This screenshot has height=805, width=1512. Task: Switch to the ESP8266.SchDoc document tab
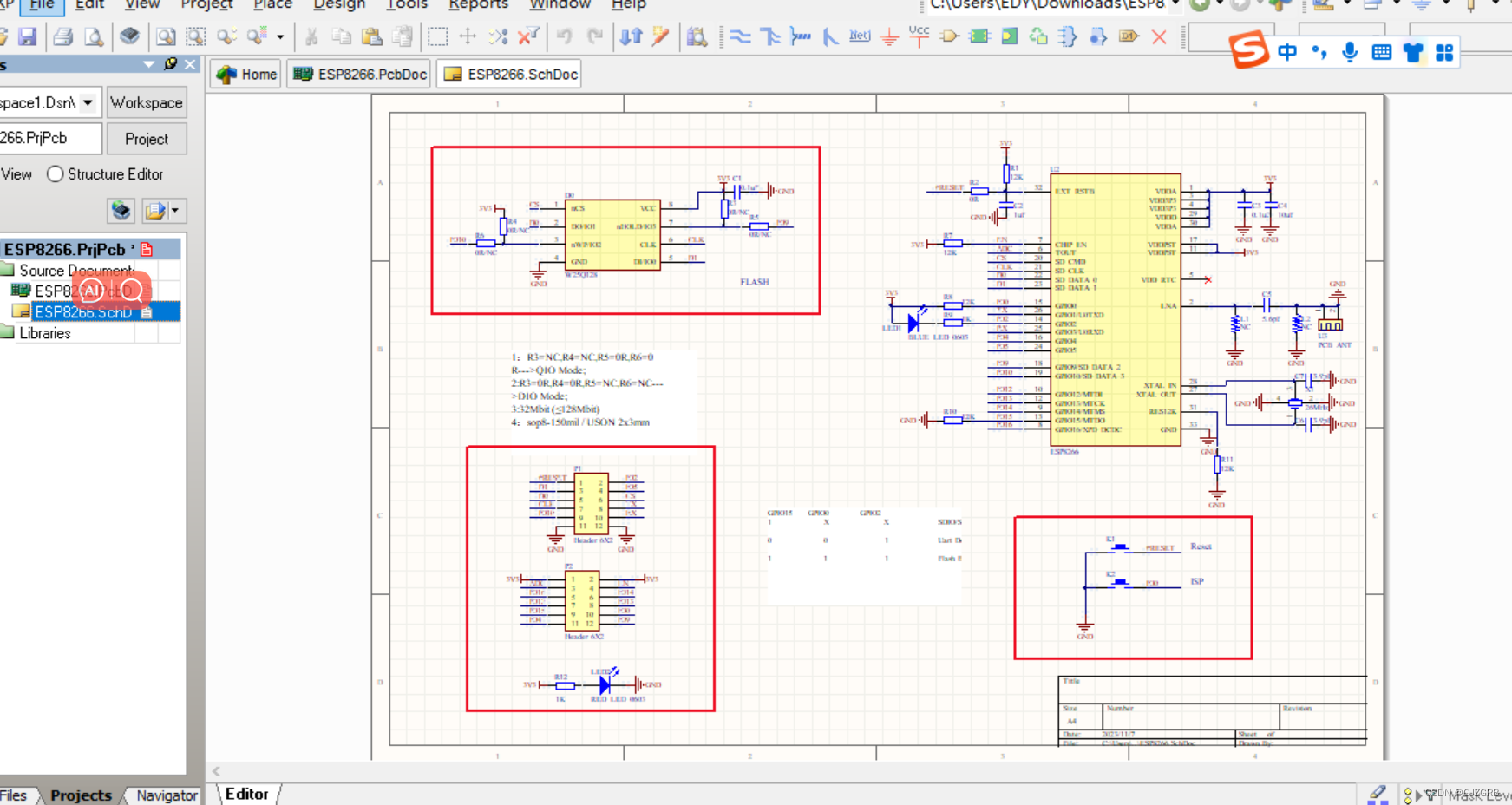click(510, 74)
